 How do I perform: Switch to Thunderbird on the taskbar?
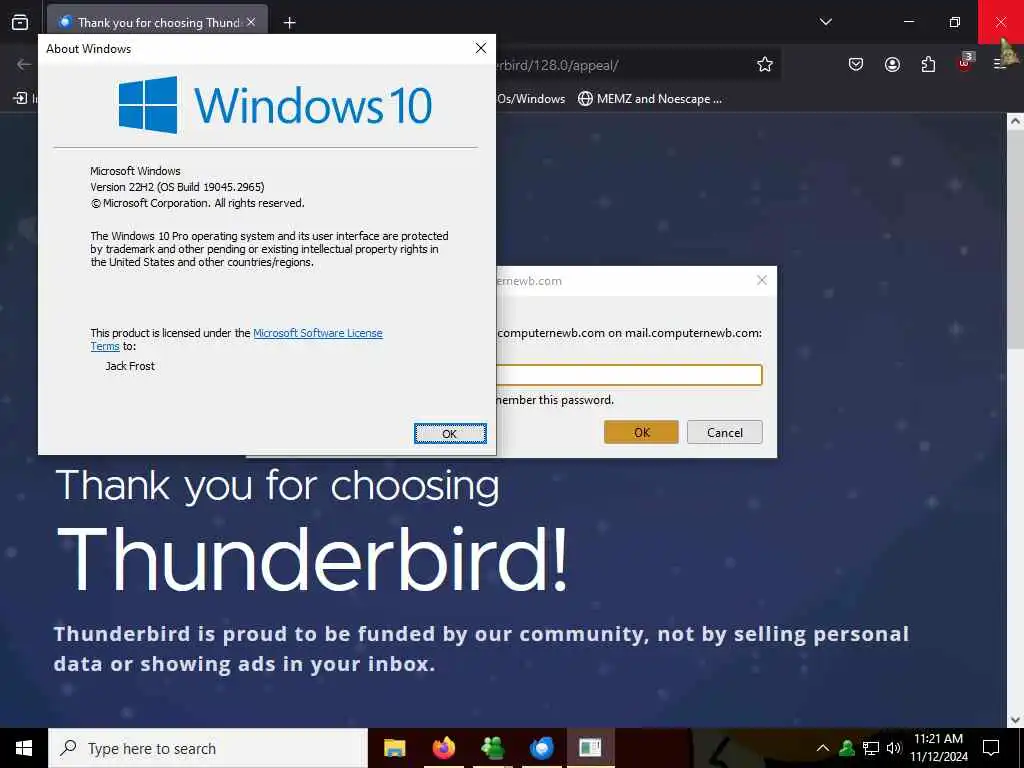tap(541, 748)
